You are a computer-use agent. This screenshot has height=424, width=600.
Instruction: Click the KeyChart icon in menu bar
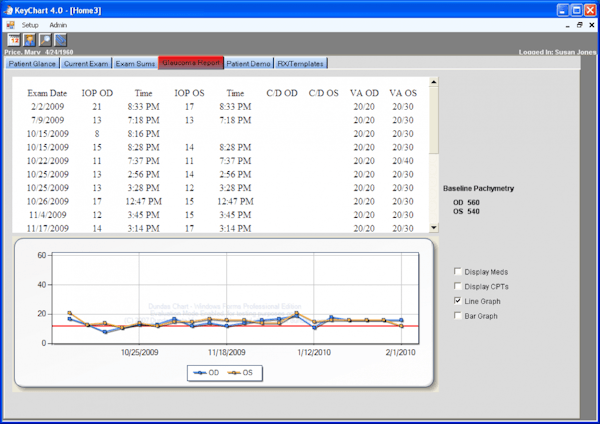(9, 23)
